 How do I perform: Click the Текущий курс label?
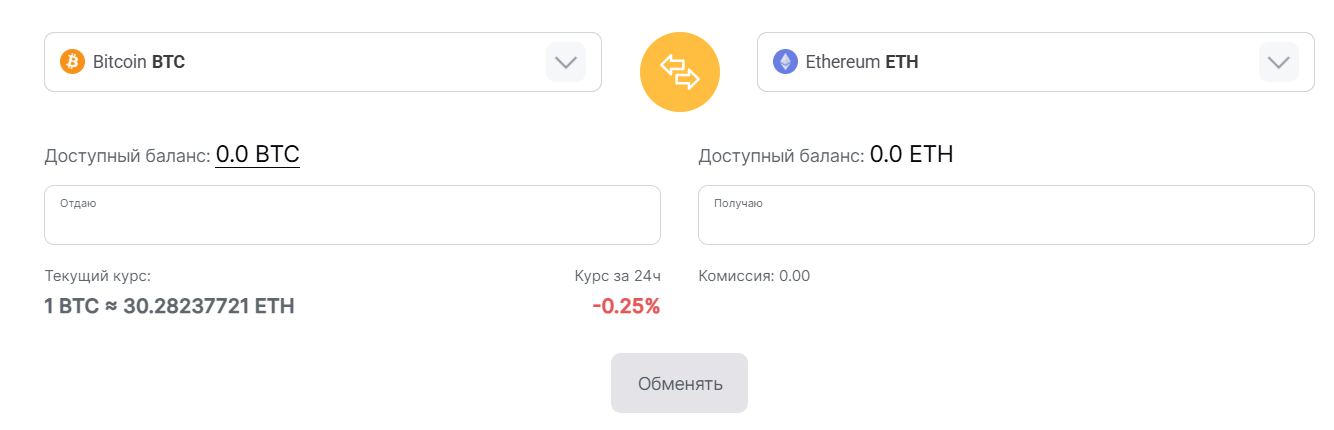[x=98, y=276]
